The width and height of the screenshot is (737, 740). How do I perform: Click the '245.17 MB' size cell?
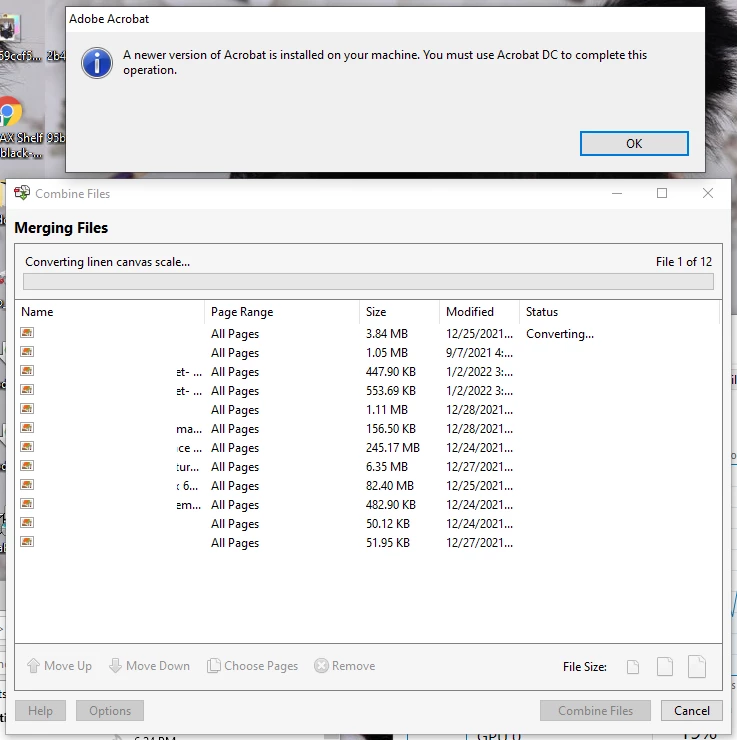pos(393,447)
